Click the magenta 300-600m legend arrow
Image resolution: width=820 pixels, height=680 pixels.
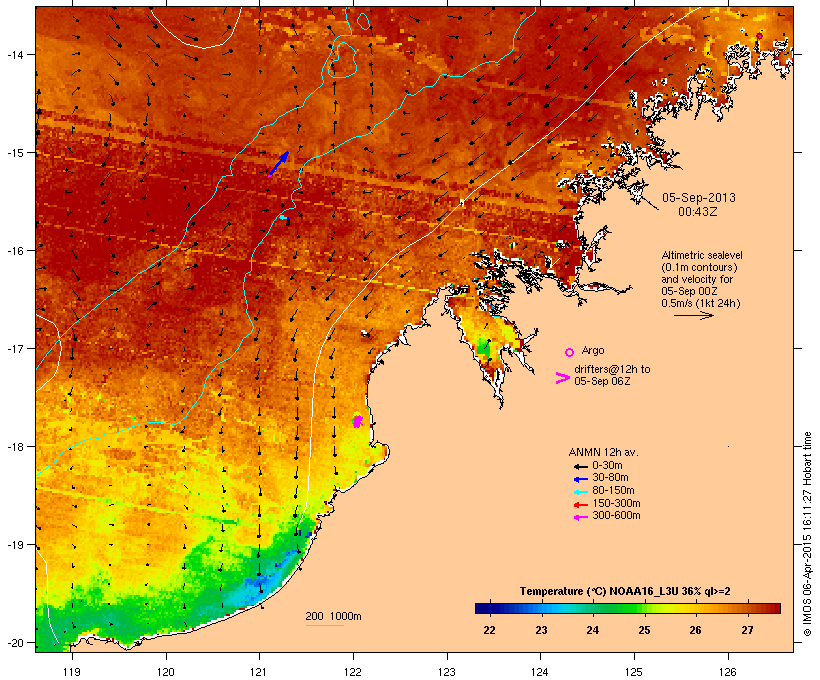point(580,517)
